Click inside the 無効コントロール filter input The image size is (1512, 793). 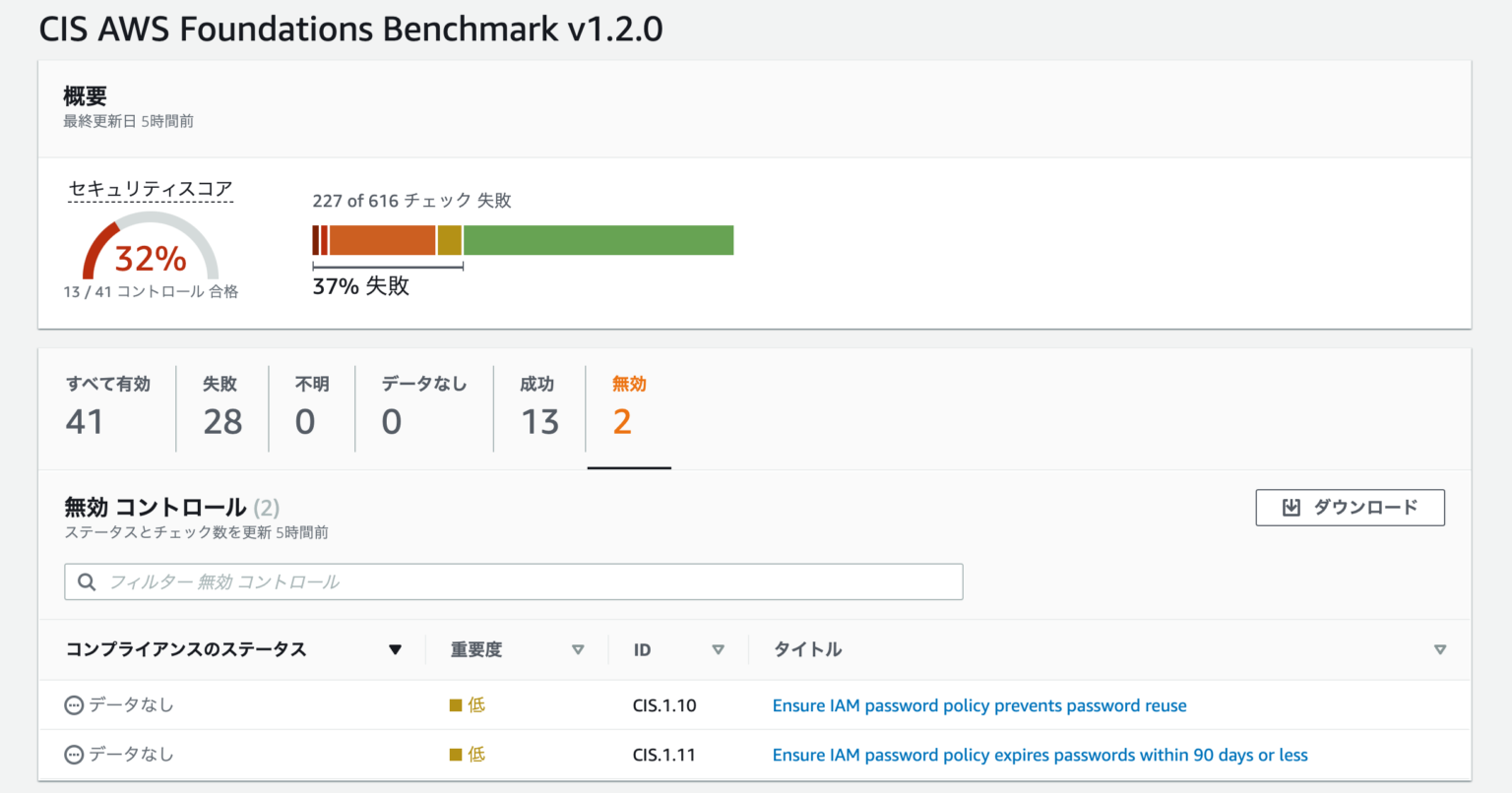[492, 581]
